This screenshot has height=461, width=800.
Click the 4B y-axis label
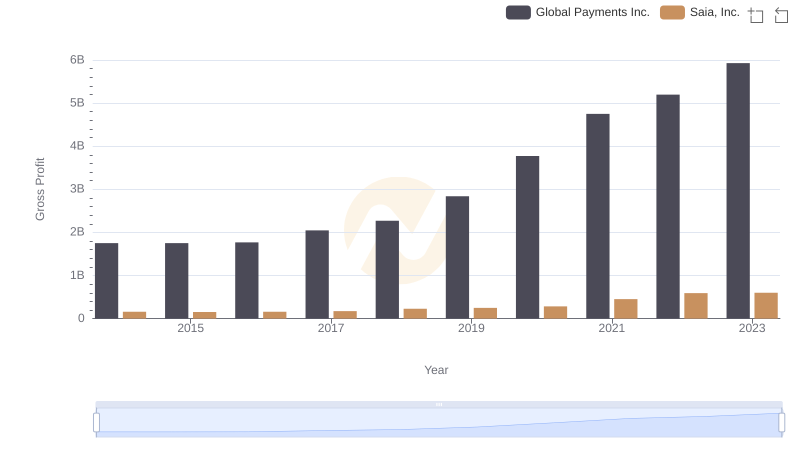(77, 146)
